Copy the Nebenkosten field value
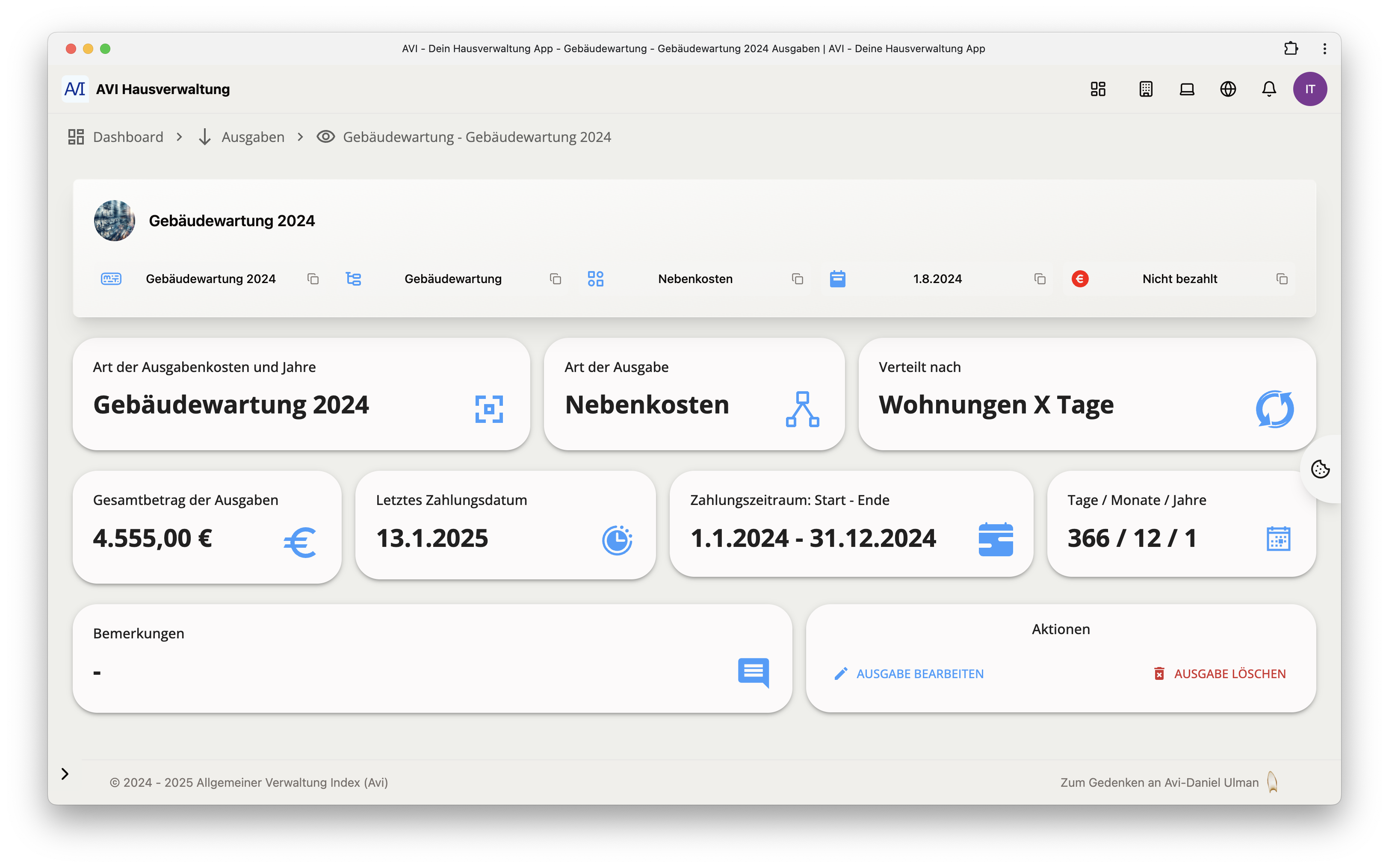 pos(797,279)
